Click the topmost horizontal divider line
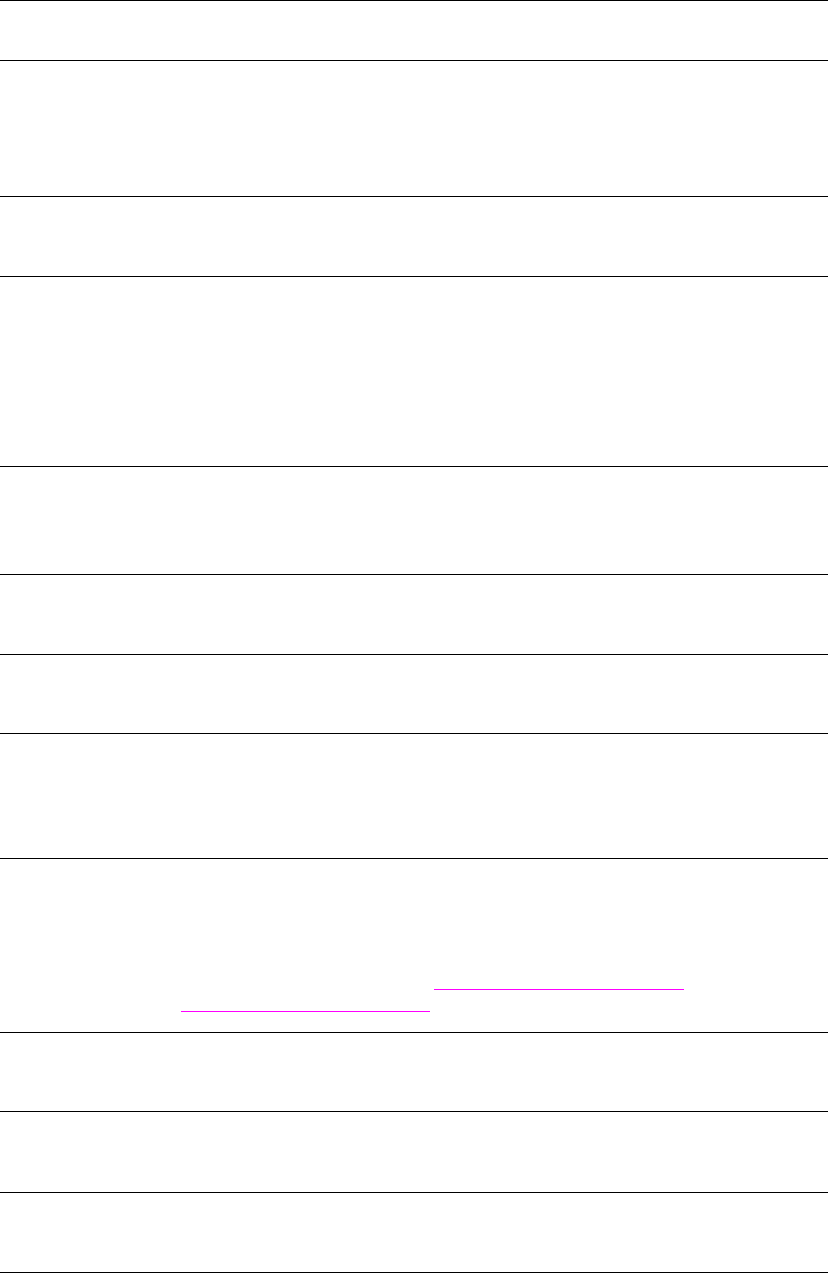 click(414, 1)
